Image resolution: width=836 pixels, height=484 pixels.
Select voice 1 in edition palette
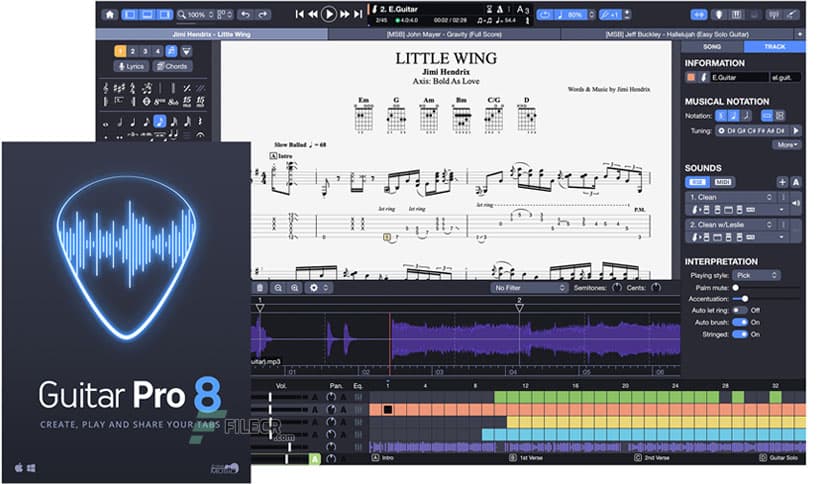click(x=120, y=51)
